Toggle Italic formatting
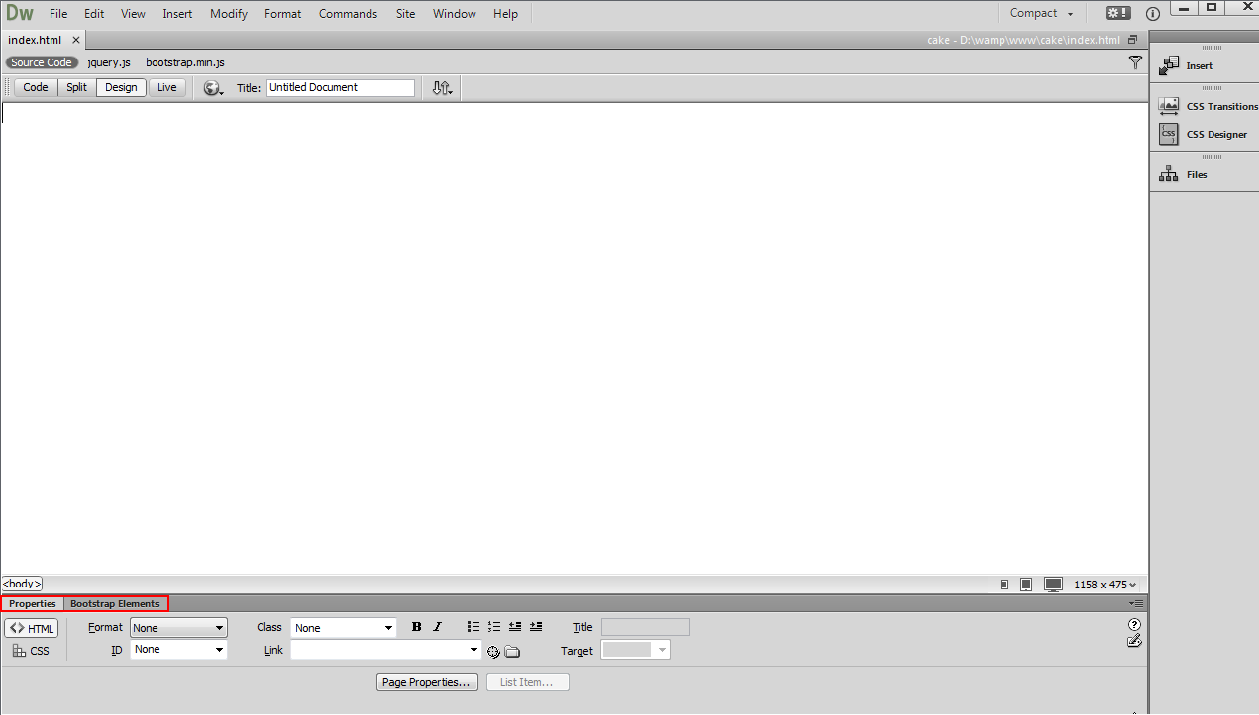The height and width of the screenshot is (715, 1259). pyautogui.click(x=437, y=627)
